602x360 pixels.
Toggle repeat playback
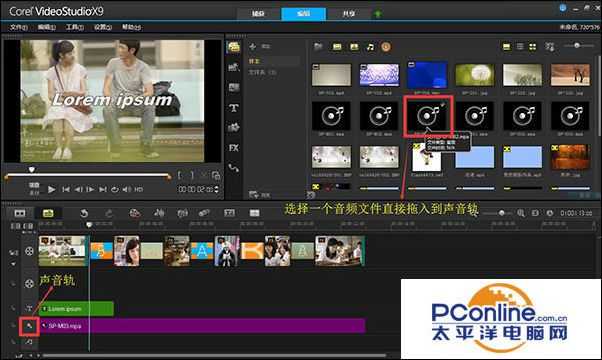(x=114, y=189)
